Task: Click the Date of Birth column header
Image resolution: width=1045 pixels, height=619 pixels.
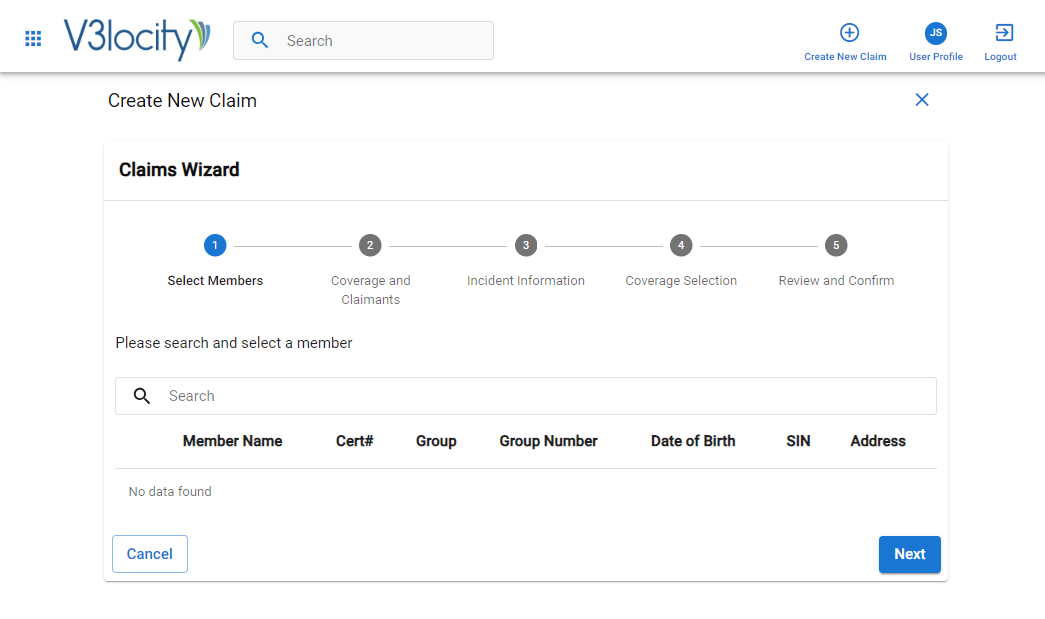Action: tap(692, 441)
